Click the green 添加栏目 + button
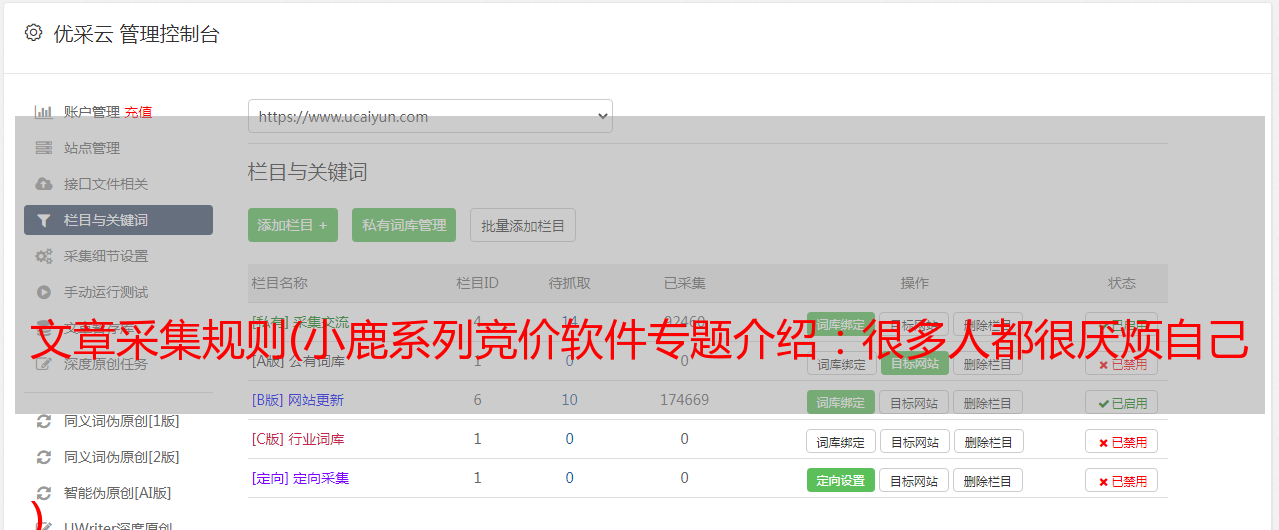This screenshot has width=1279, height=530. (293, 225)
